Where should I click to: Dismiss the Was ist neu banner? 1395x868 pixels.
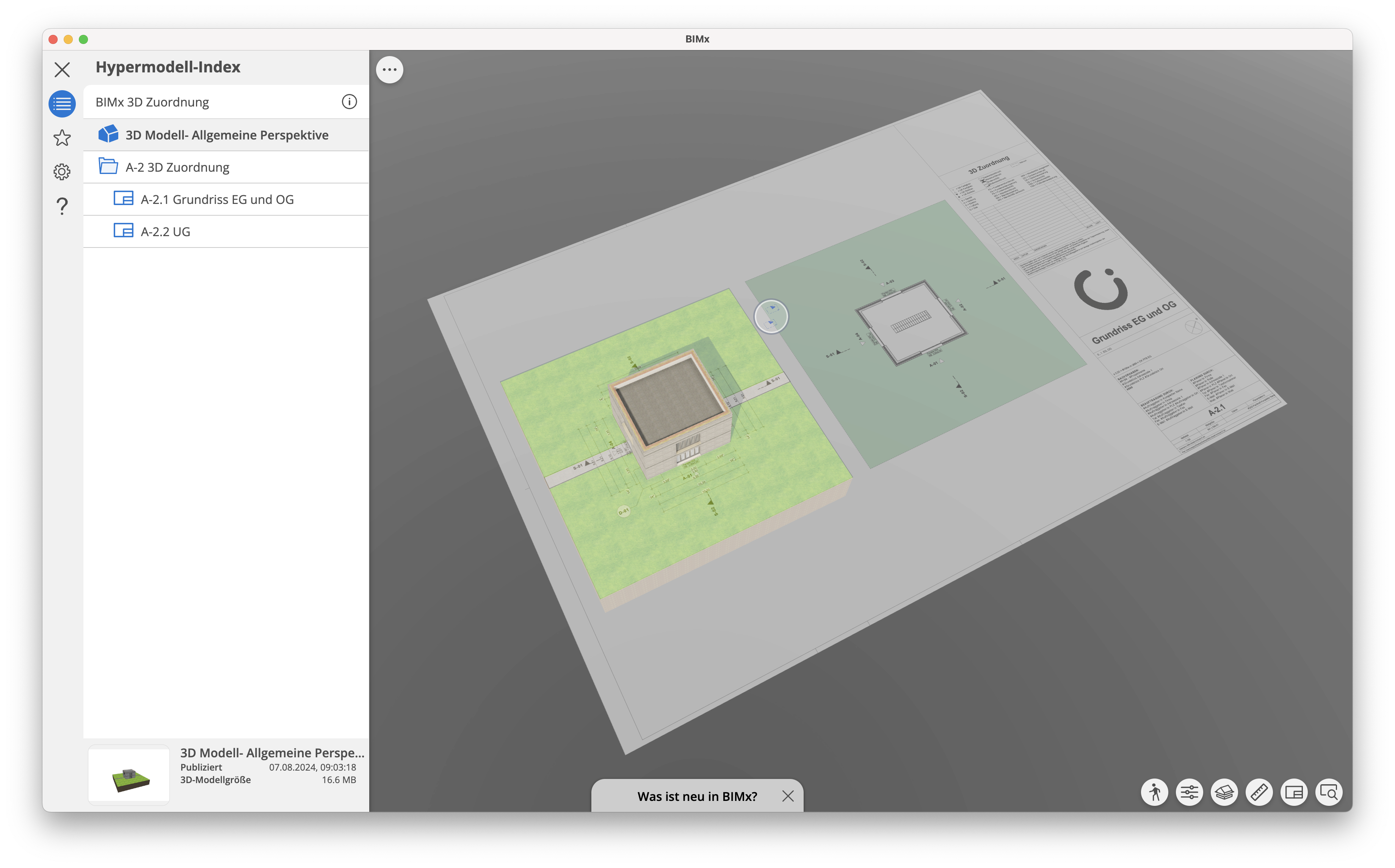788,796
